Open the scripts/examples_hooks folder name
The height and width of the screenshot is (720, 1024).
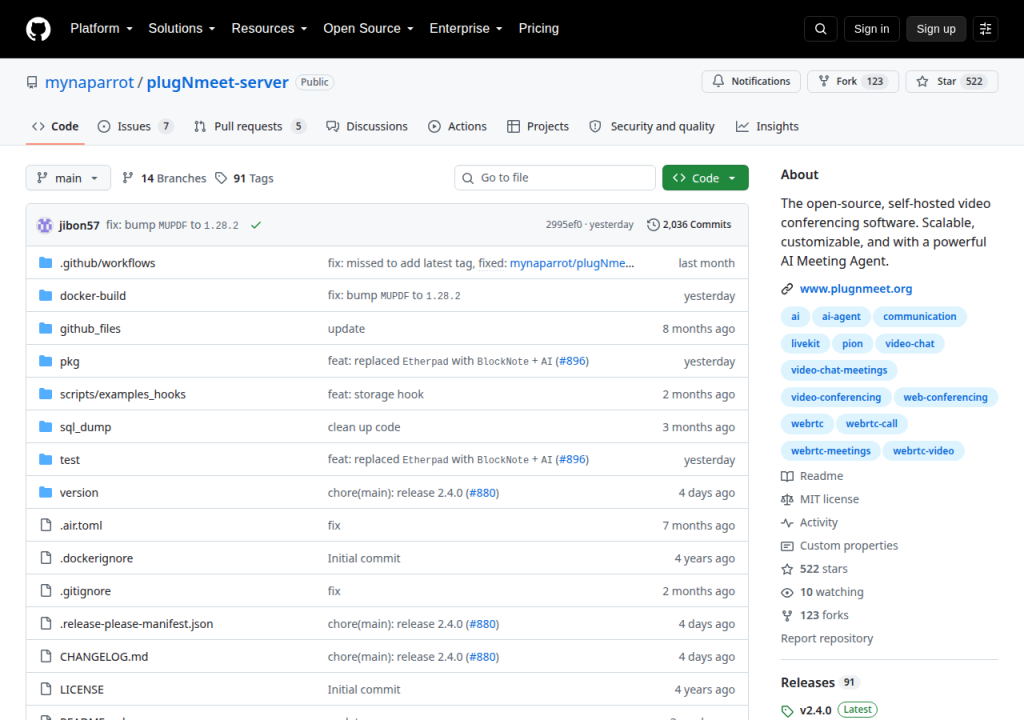click(123, 394)
